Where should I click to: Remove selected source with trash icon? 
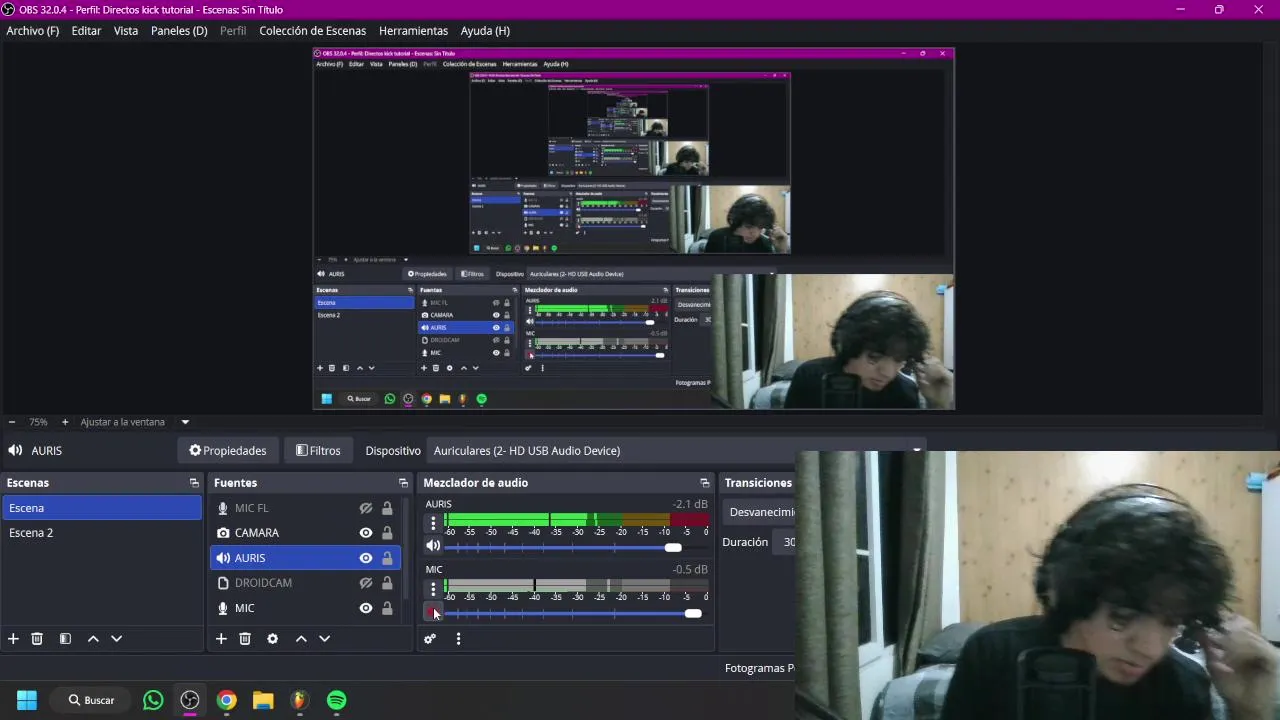245,639
